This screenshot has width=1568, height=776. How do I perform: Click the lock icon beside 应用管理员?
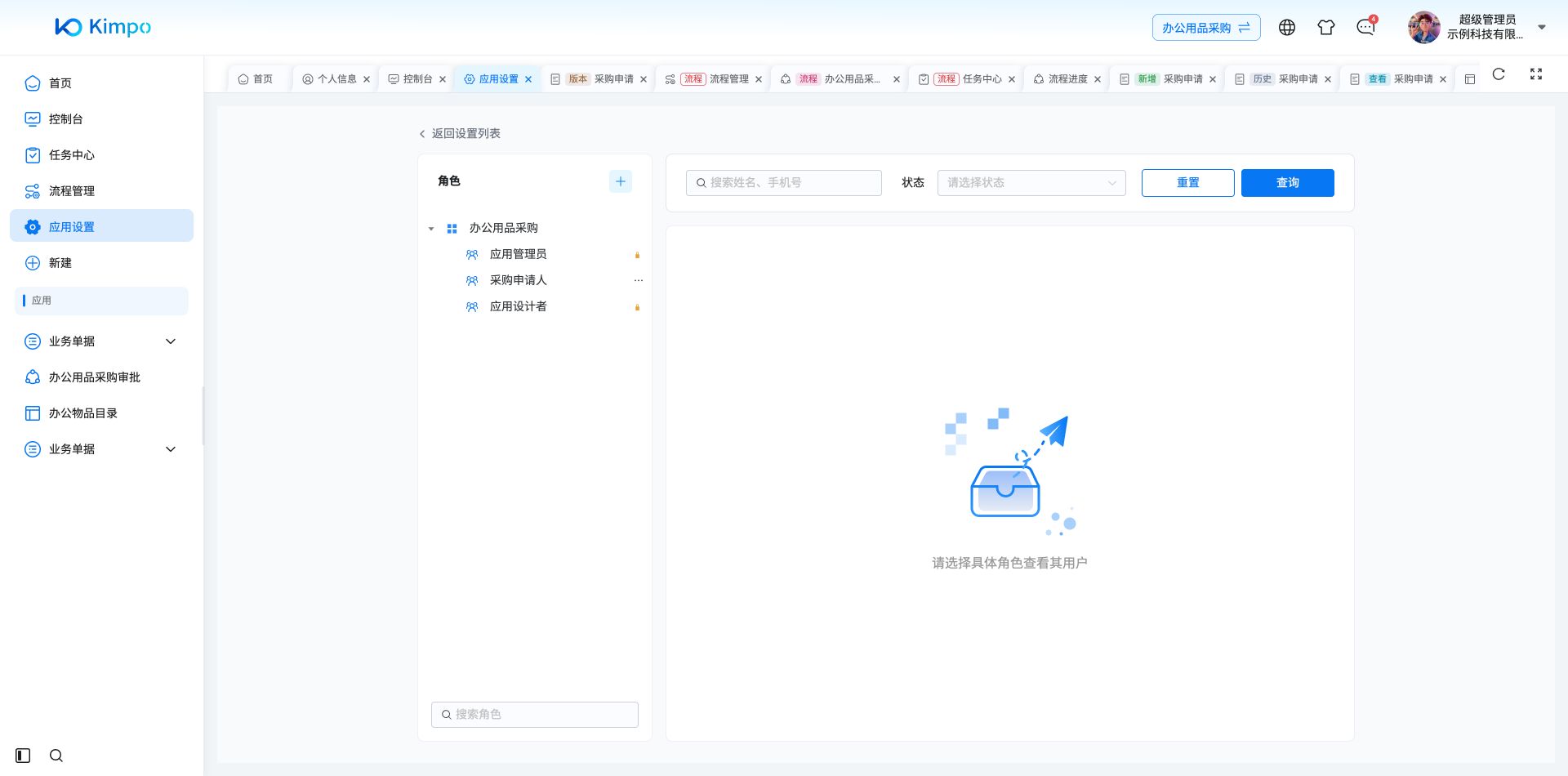pyautogui.click(x=638, y=255)
